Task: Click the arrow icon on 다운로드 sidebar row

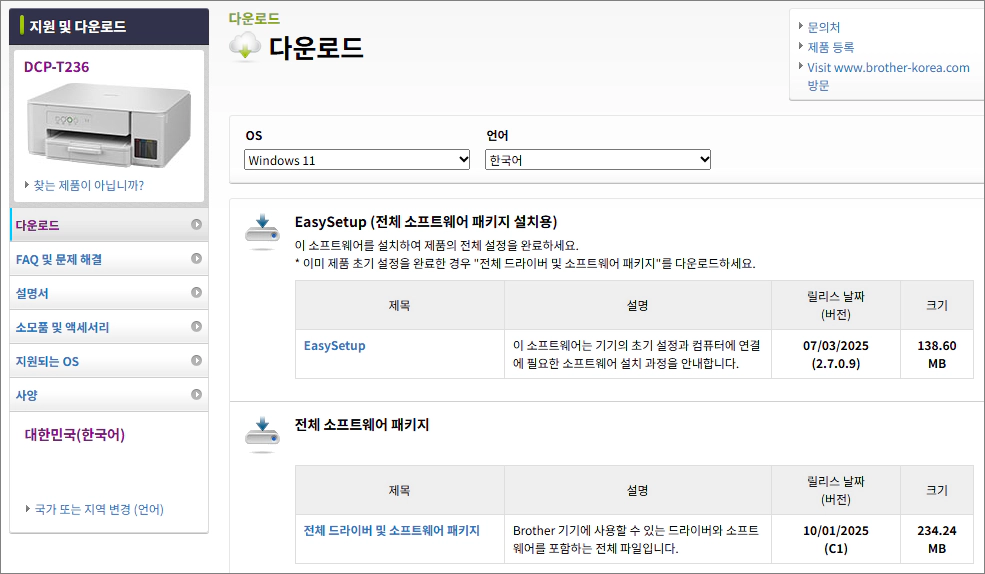Action: 197,224
